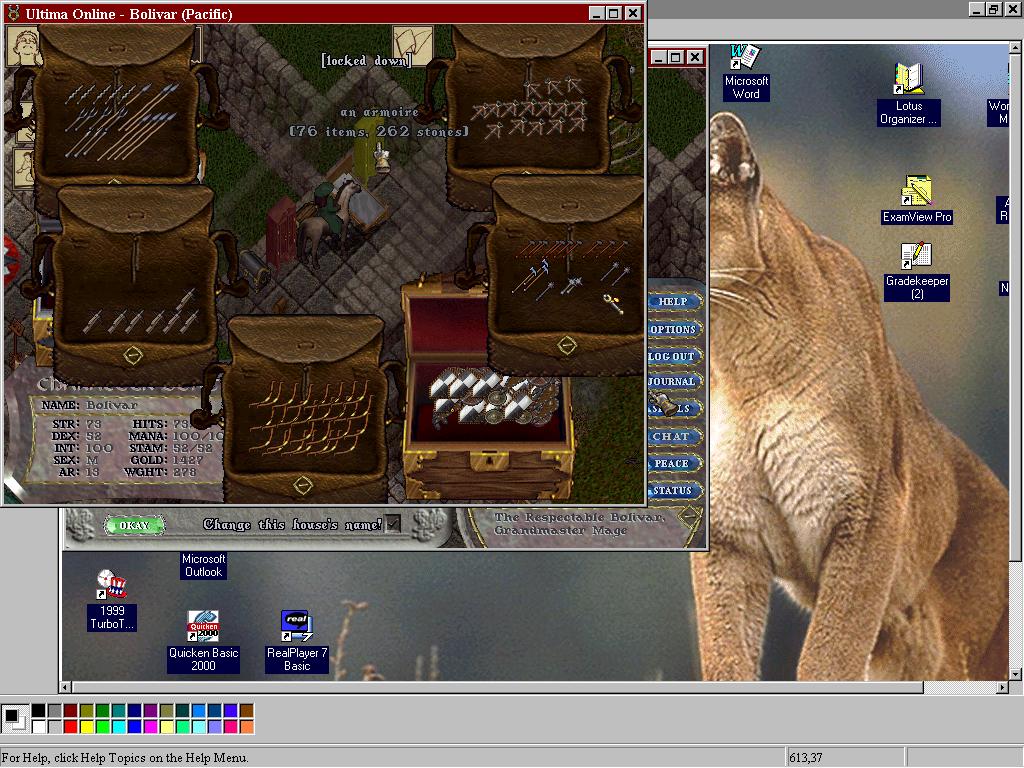Click the horizontal scrollbar left arrow

tap(65, 687)
